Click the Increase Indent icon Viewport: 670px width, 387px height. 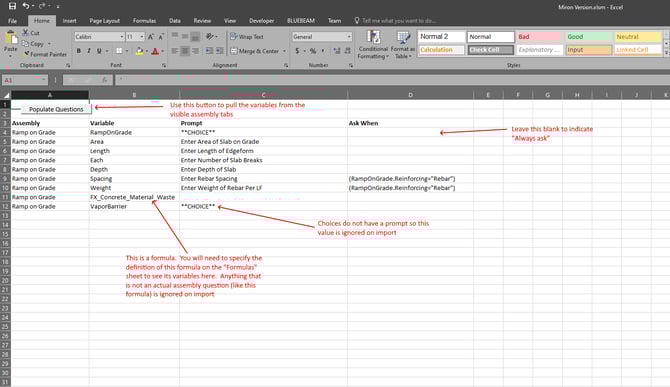(220, 51)
